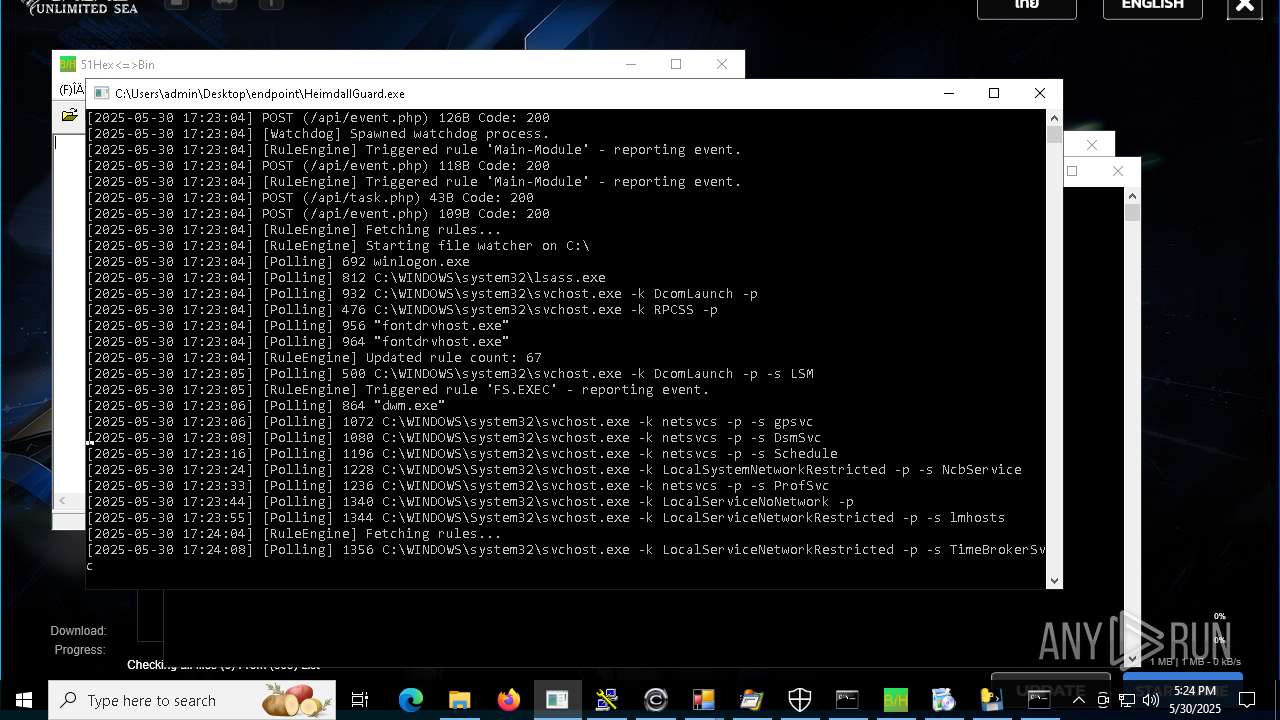The width and height of the screenshot is (1280, 720).
Task: Close the HeimdallGuard console window
Action: pos(1040,93)
